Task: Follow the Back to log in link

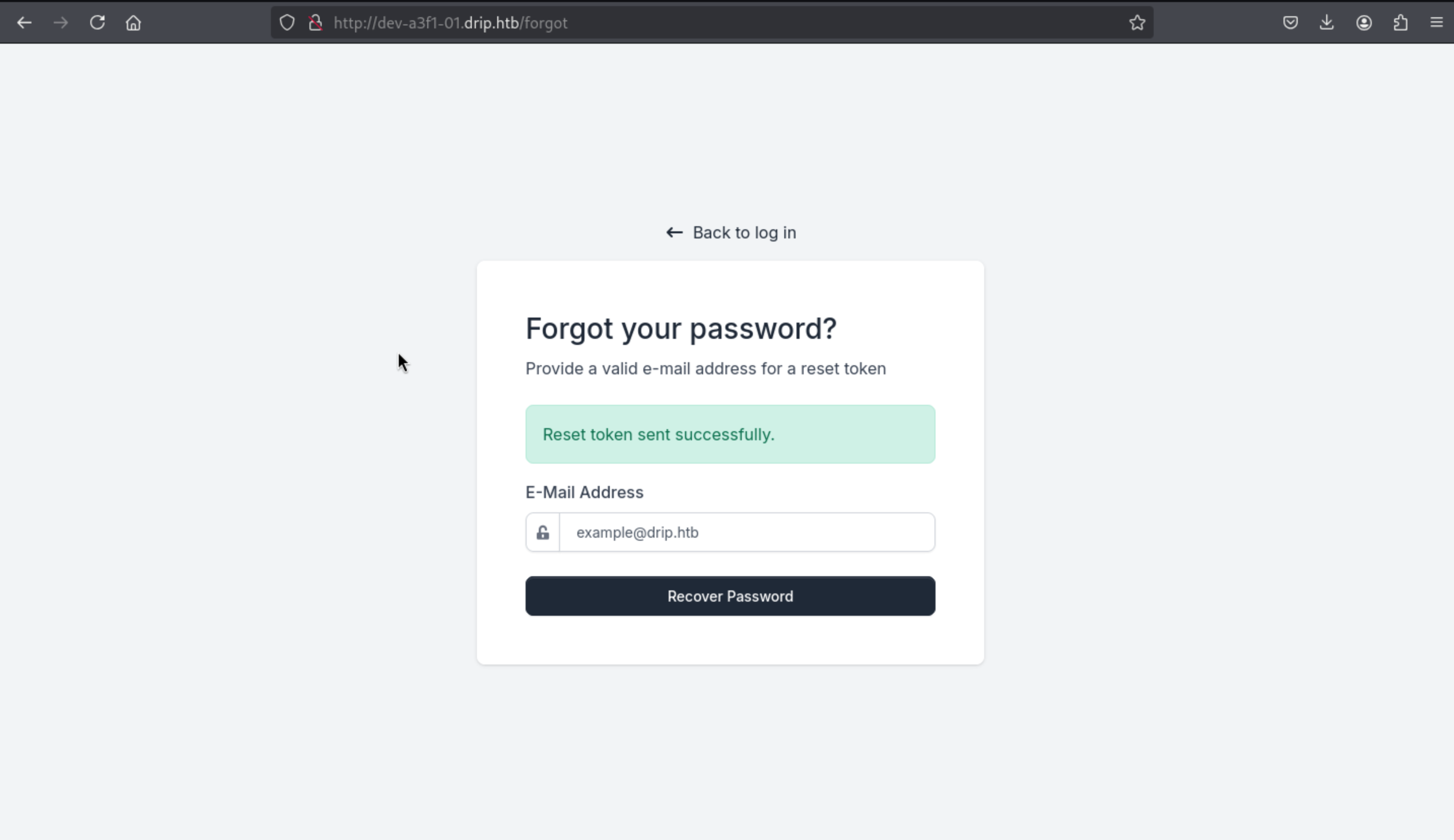Action: coord(744,232)
